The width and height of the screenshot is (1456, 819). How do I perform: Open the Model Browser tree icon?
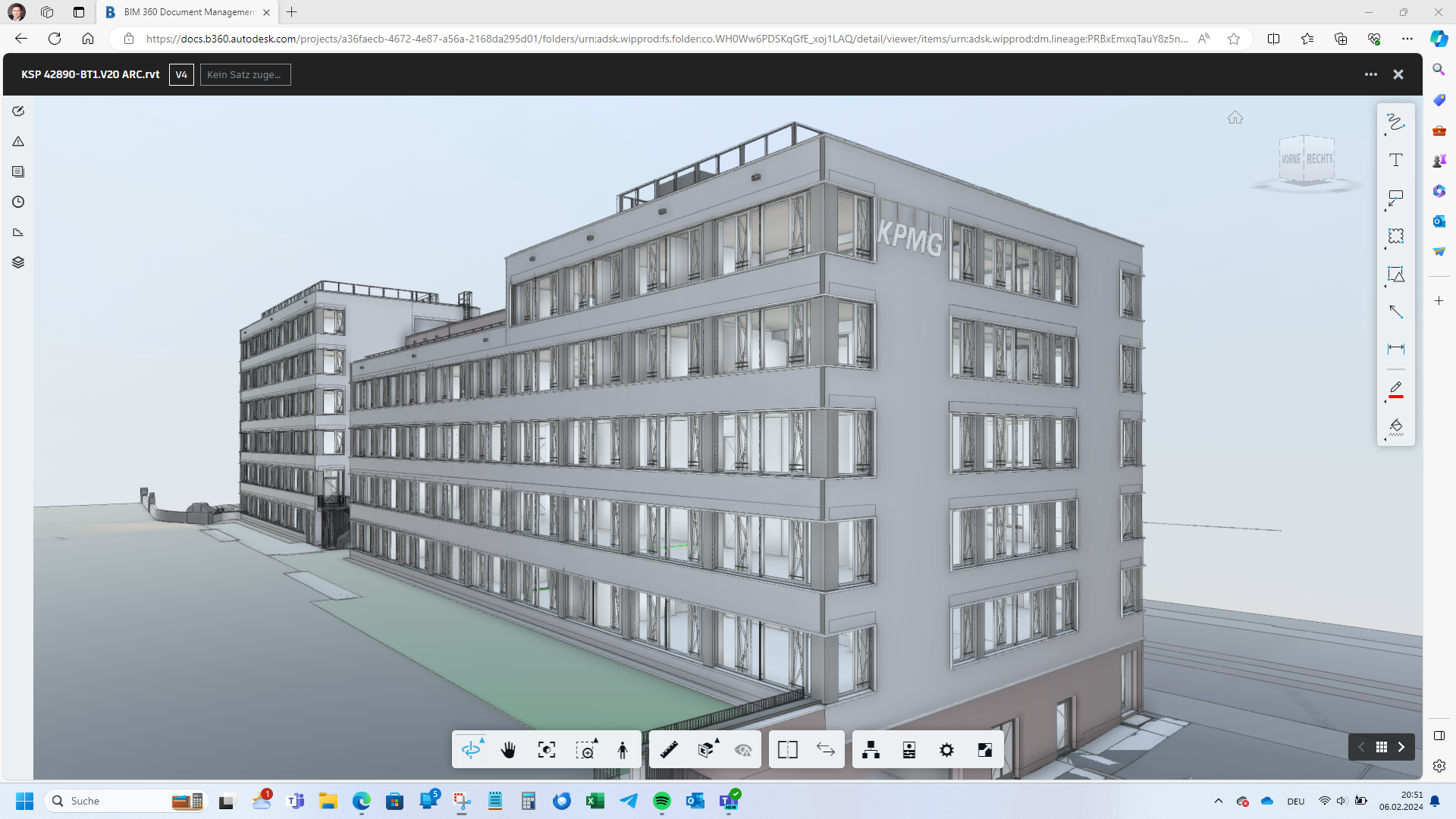pyautogui.click(x=871, y=750)
